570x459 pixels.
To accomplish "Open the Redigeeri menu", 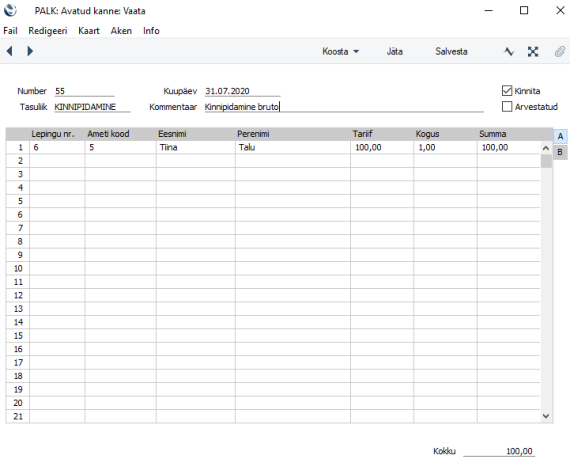I will 48,31.
